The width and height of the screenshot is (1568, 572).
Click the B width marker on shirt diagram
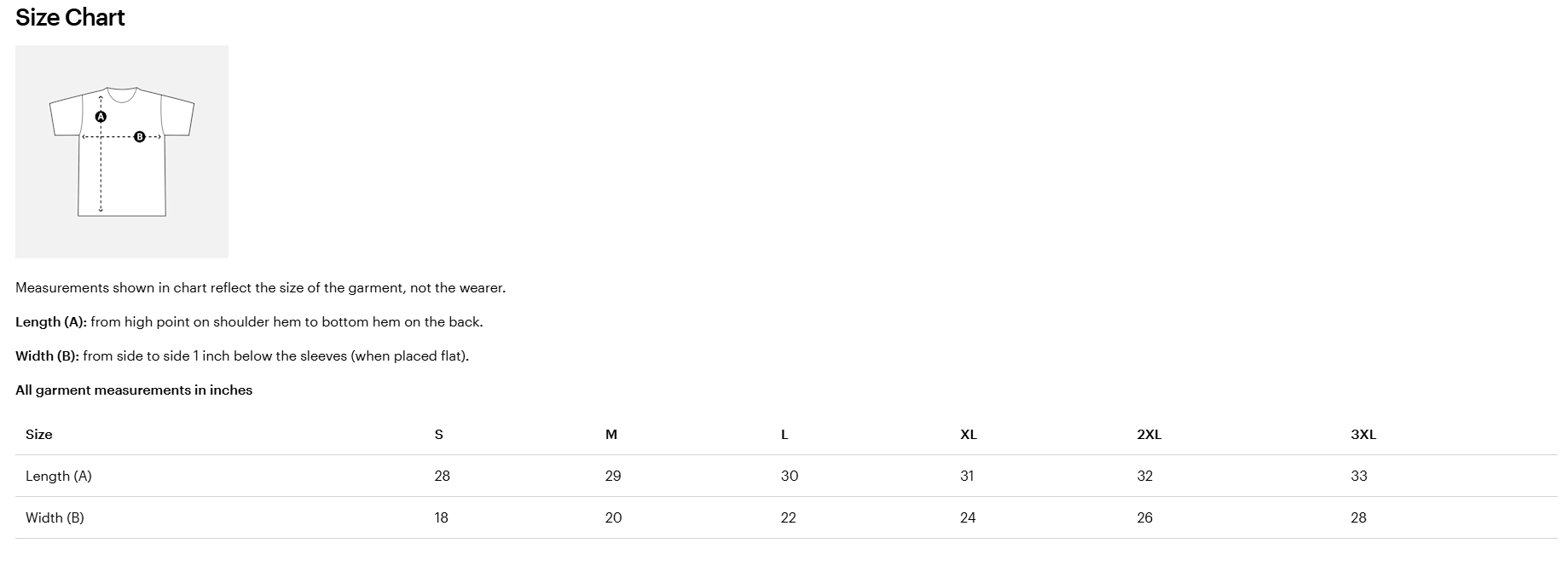pyautogui.click(x=140, y=136)
